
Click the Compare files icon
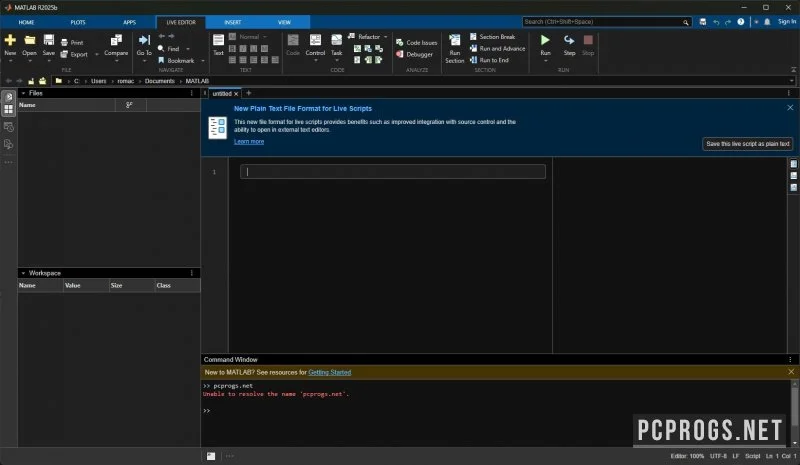[116, 40]
